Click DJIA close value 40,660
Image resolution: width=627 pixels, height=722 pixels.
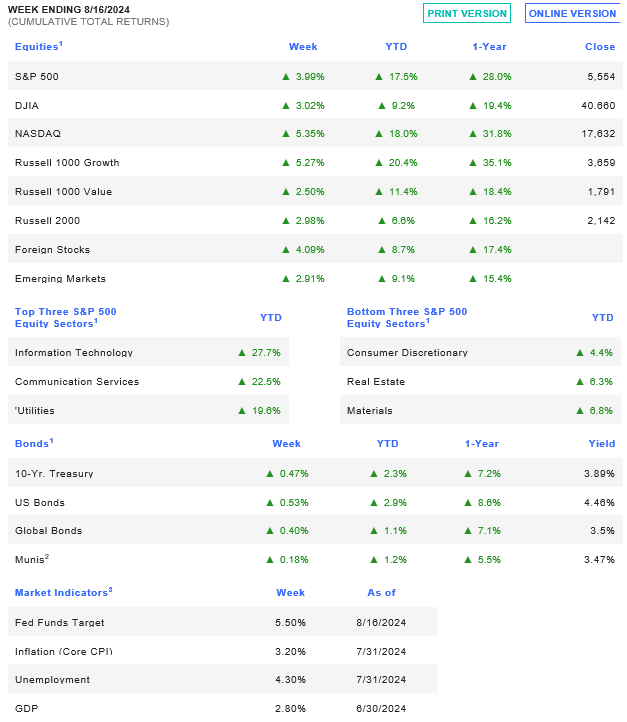pyautogui.click(x=598, y=105)
